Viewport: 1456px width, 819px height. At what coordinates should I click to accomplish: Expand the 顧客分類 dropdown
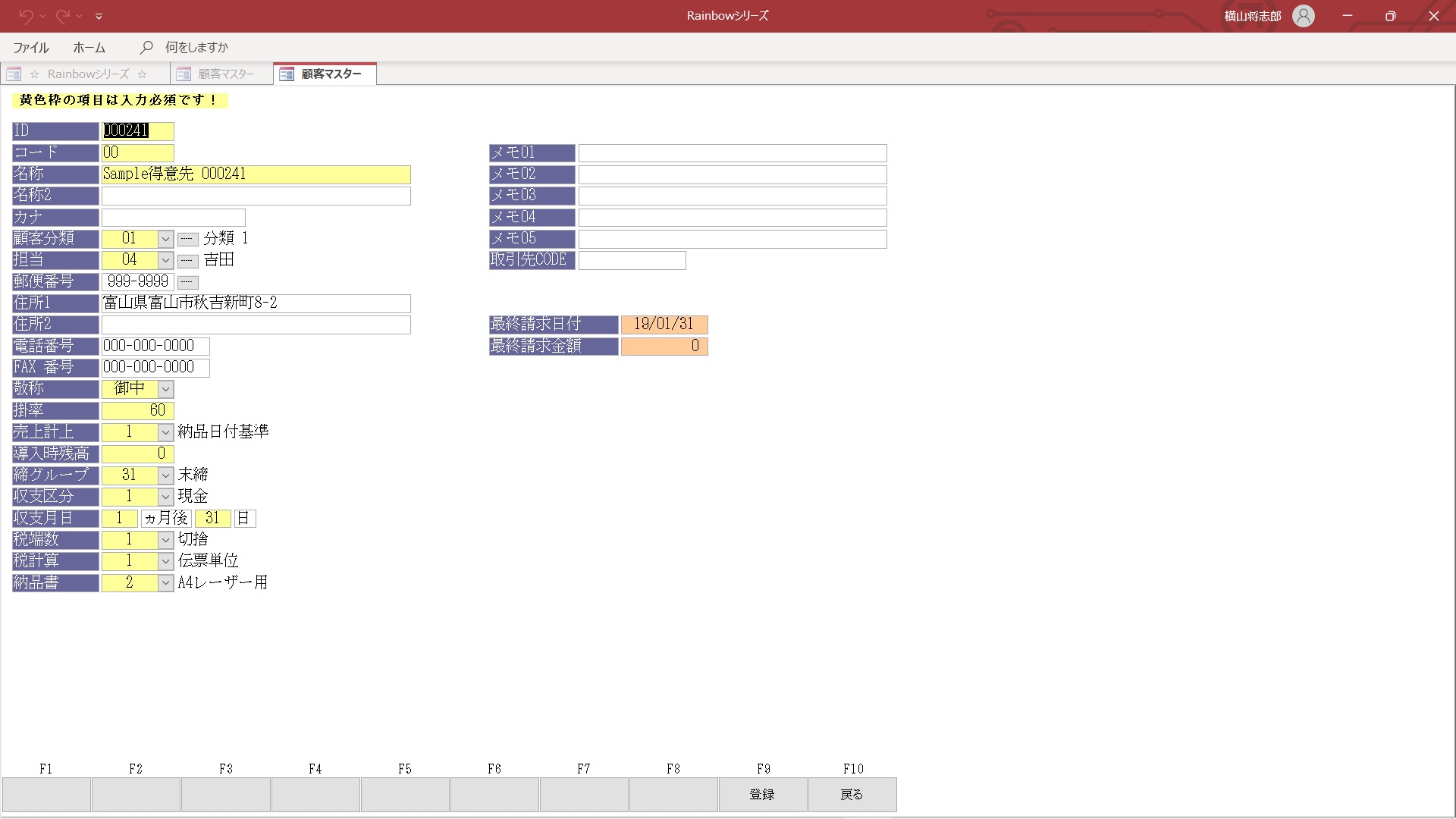point(165,239)
